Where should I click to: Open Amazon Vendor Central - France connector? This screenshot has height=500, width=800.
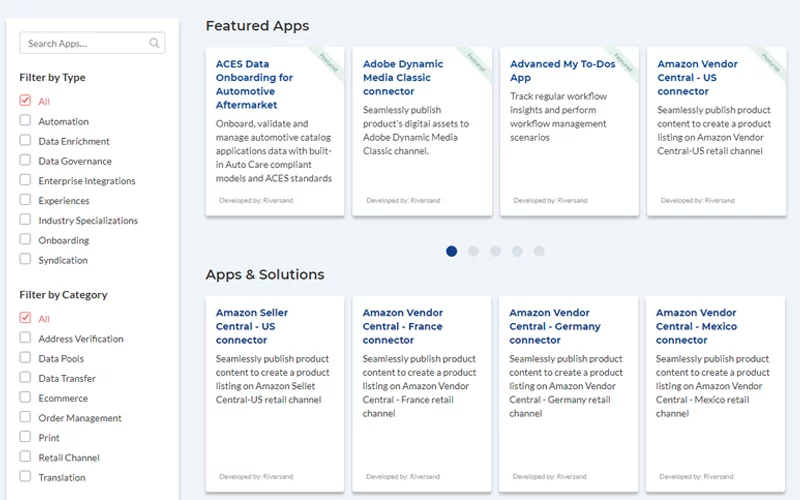click(x=403, y=326)
